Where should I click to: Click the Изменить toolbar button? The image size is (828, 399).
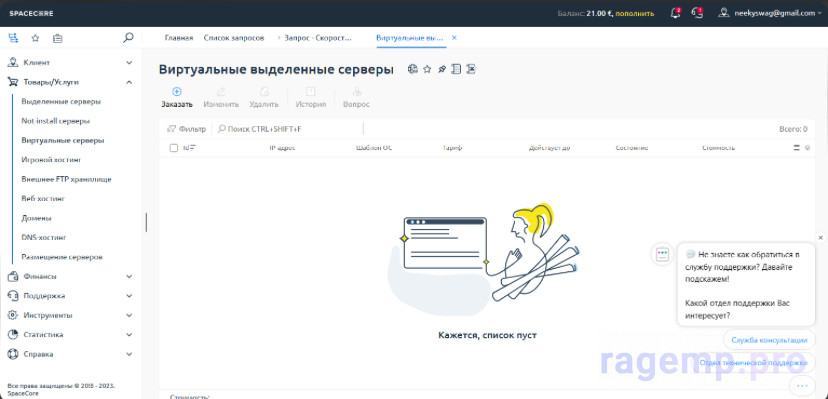tap(221, 98)
